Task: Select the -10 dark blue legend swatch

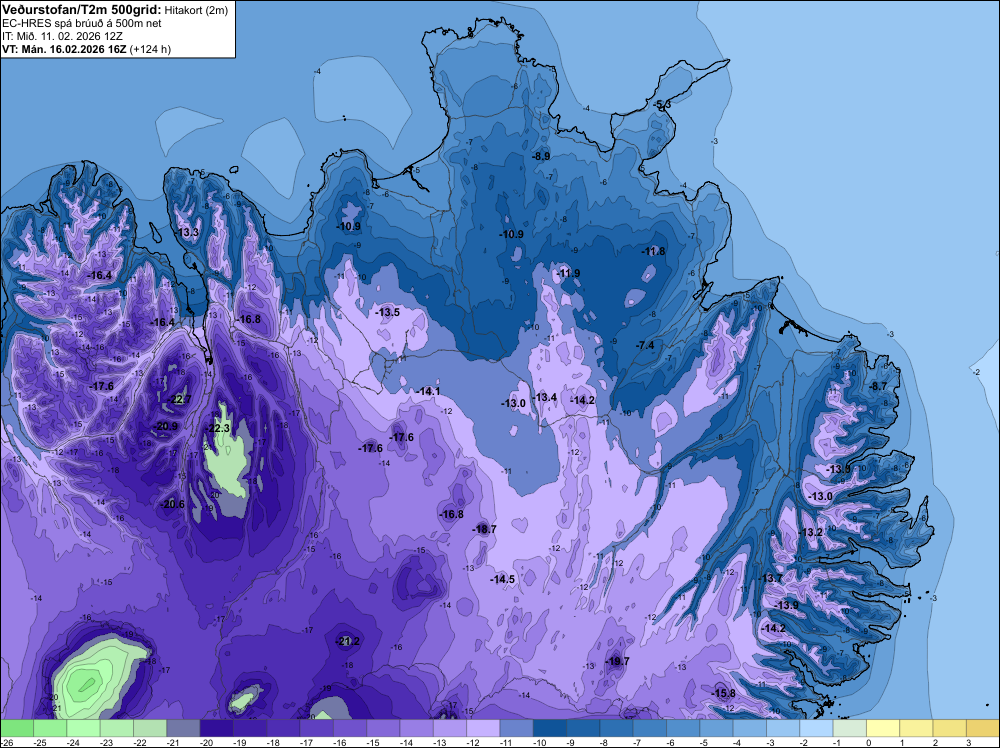Action: click(550, 728)
